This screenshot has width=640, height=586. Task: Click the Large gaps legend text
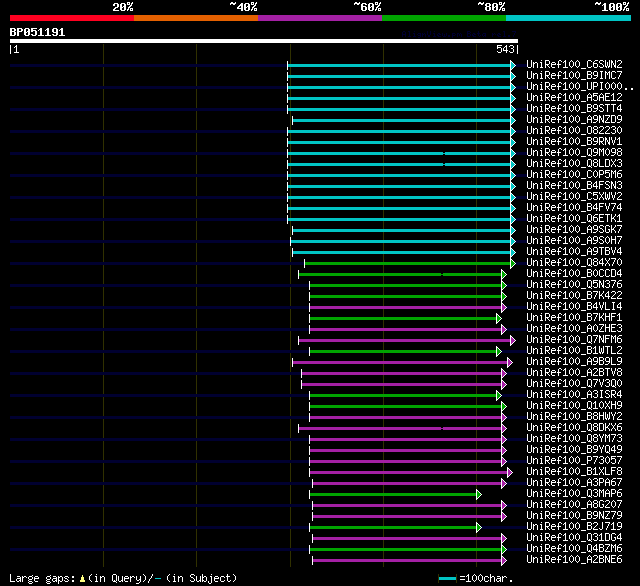123,579
